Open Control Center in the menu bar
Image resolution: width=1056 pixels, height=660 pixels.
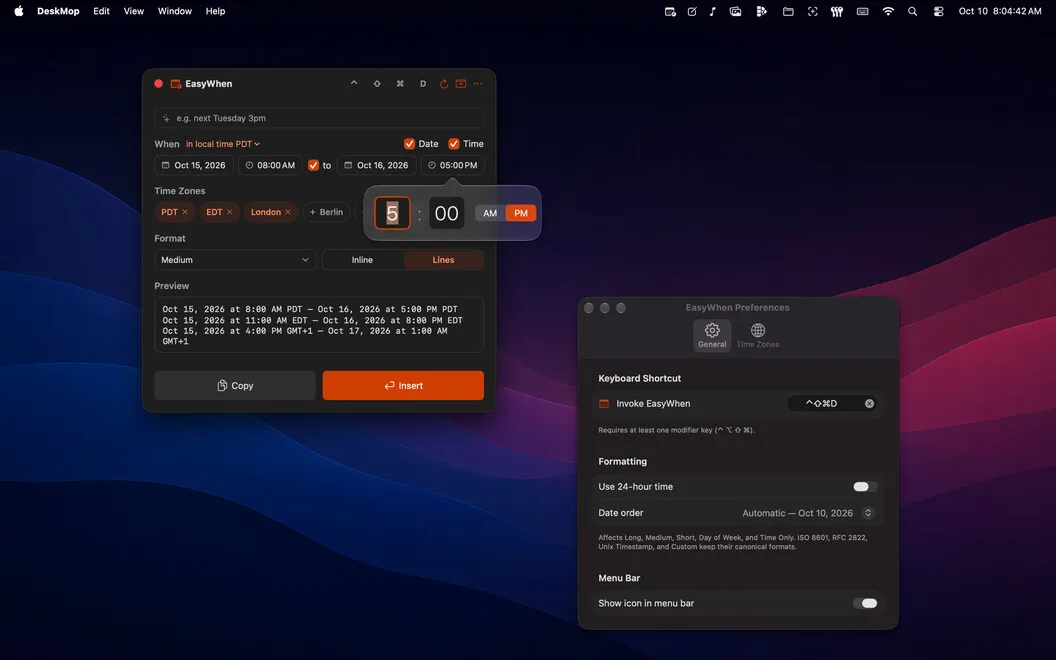pos(938,11)
